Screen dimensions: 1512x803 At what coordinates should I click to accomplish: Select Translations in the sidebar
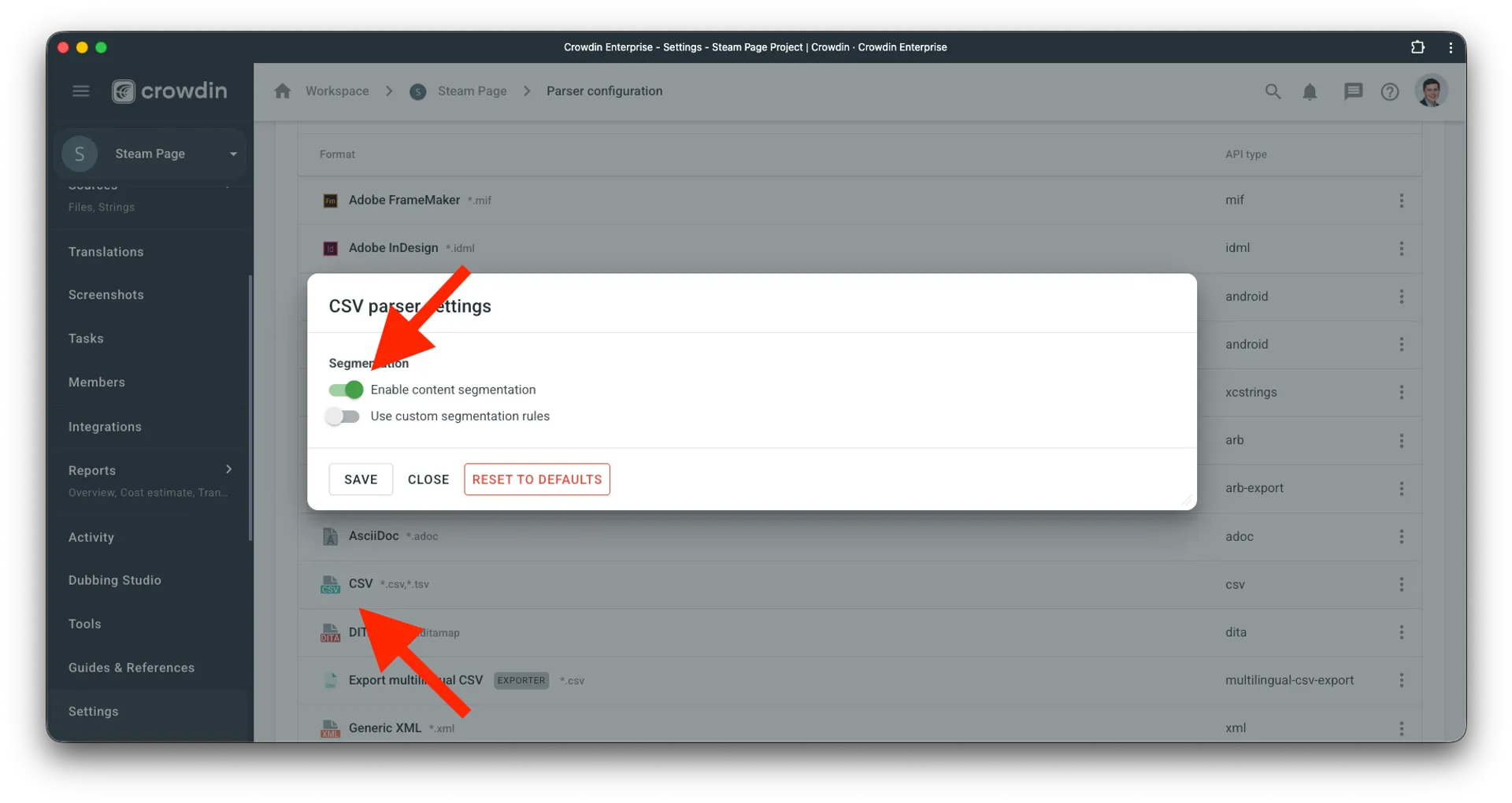pos(106,251)
